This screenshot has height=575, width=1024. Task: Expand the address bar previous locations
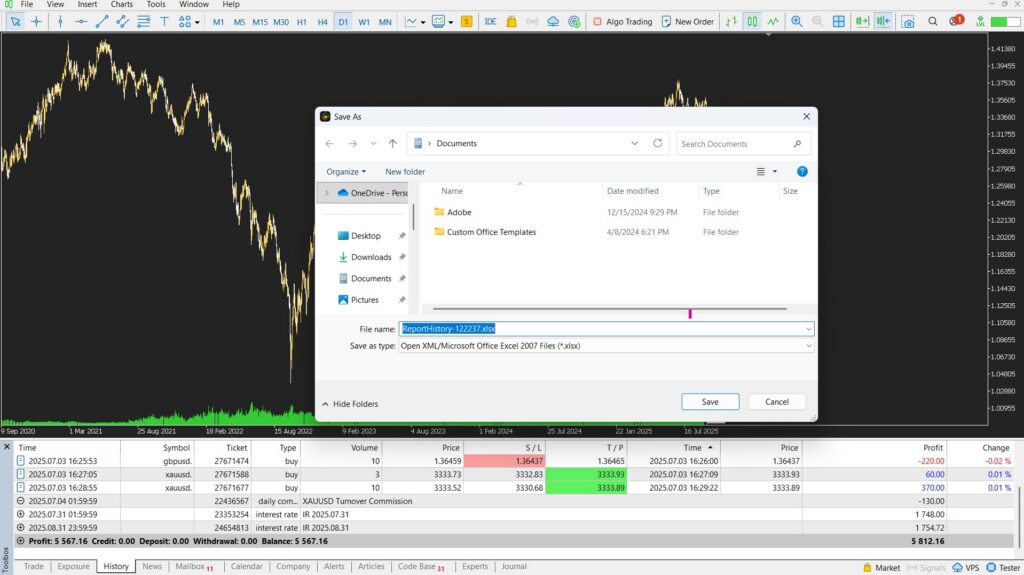[634, 143]
